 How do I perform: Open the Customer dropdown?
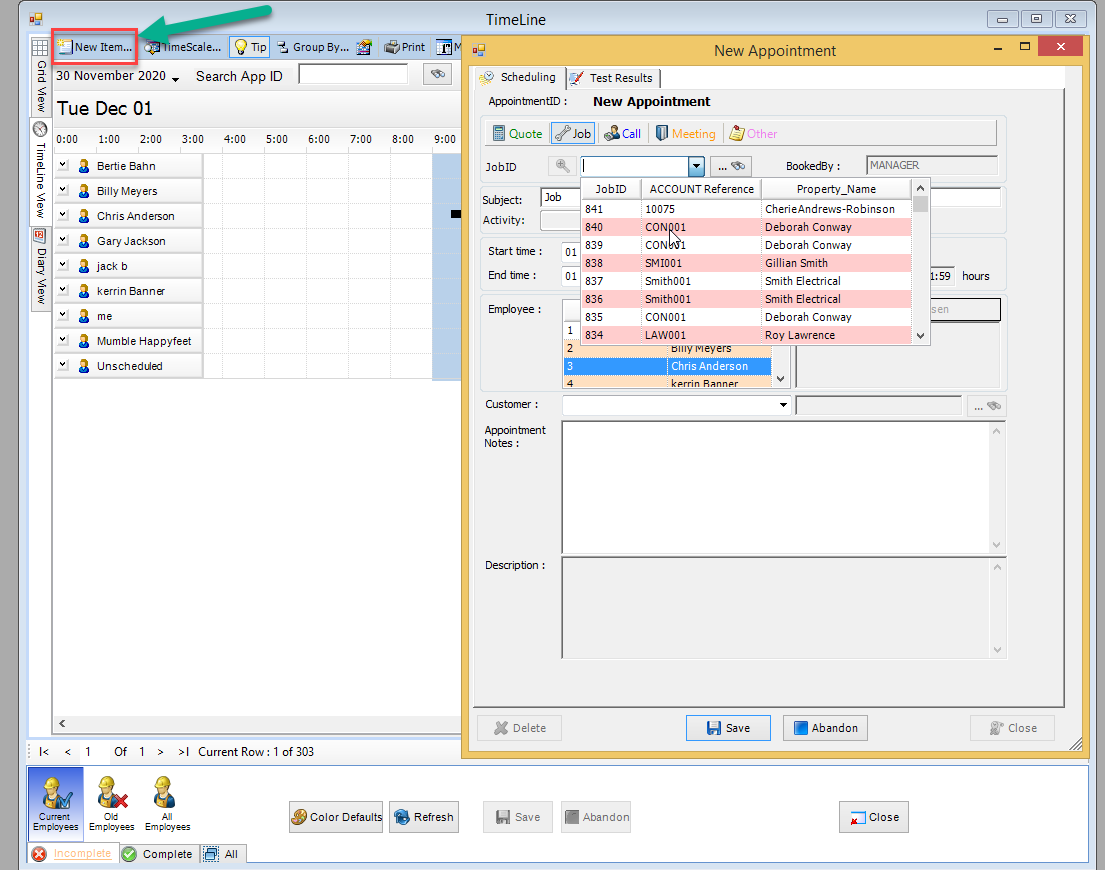(x=782, y=405)
